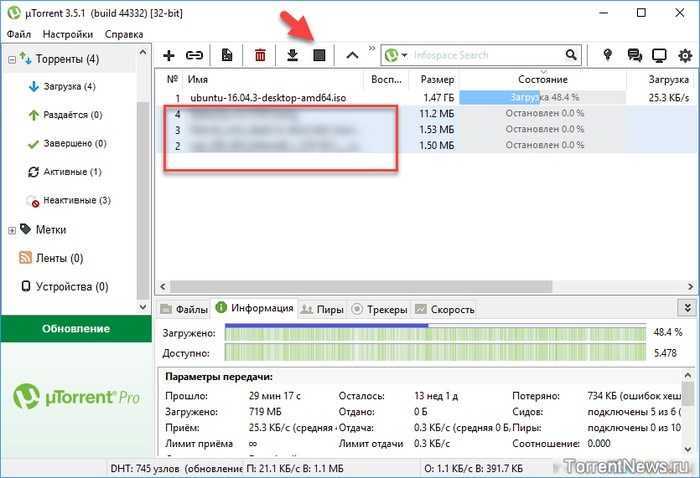Image resolution: width=700 pixels, height=478 pixels.
Task: Expand hidden toolbar buttons chevron
Action: (372, 48)
